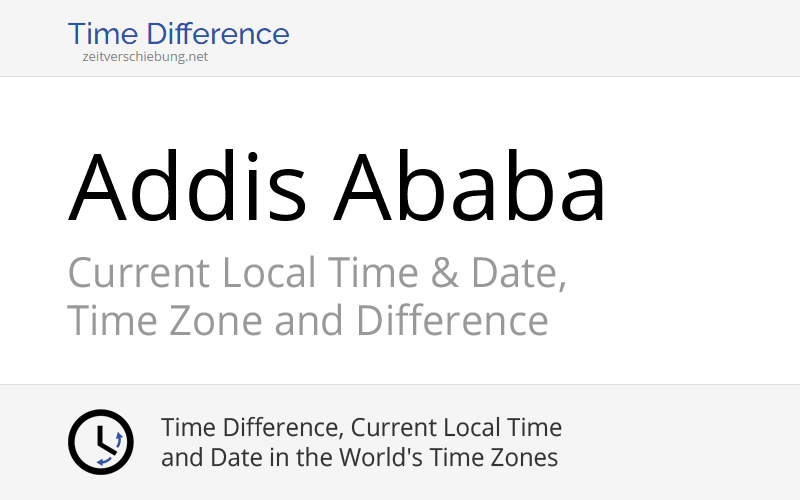Click the "Time Zone and Difference" subtitle line
This screenshot has height=500, width=800.
(x=308, y=320)
